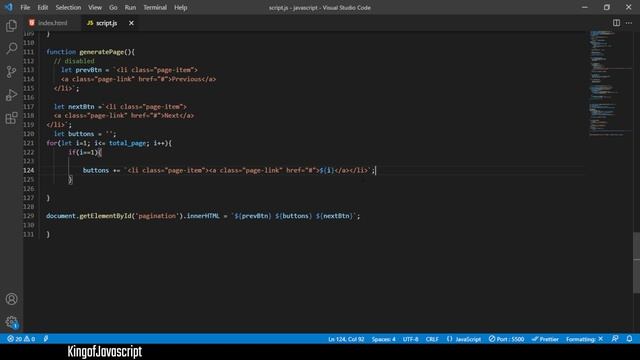
Task: Click innerHTML on line 129
Action: point(203,216)
